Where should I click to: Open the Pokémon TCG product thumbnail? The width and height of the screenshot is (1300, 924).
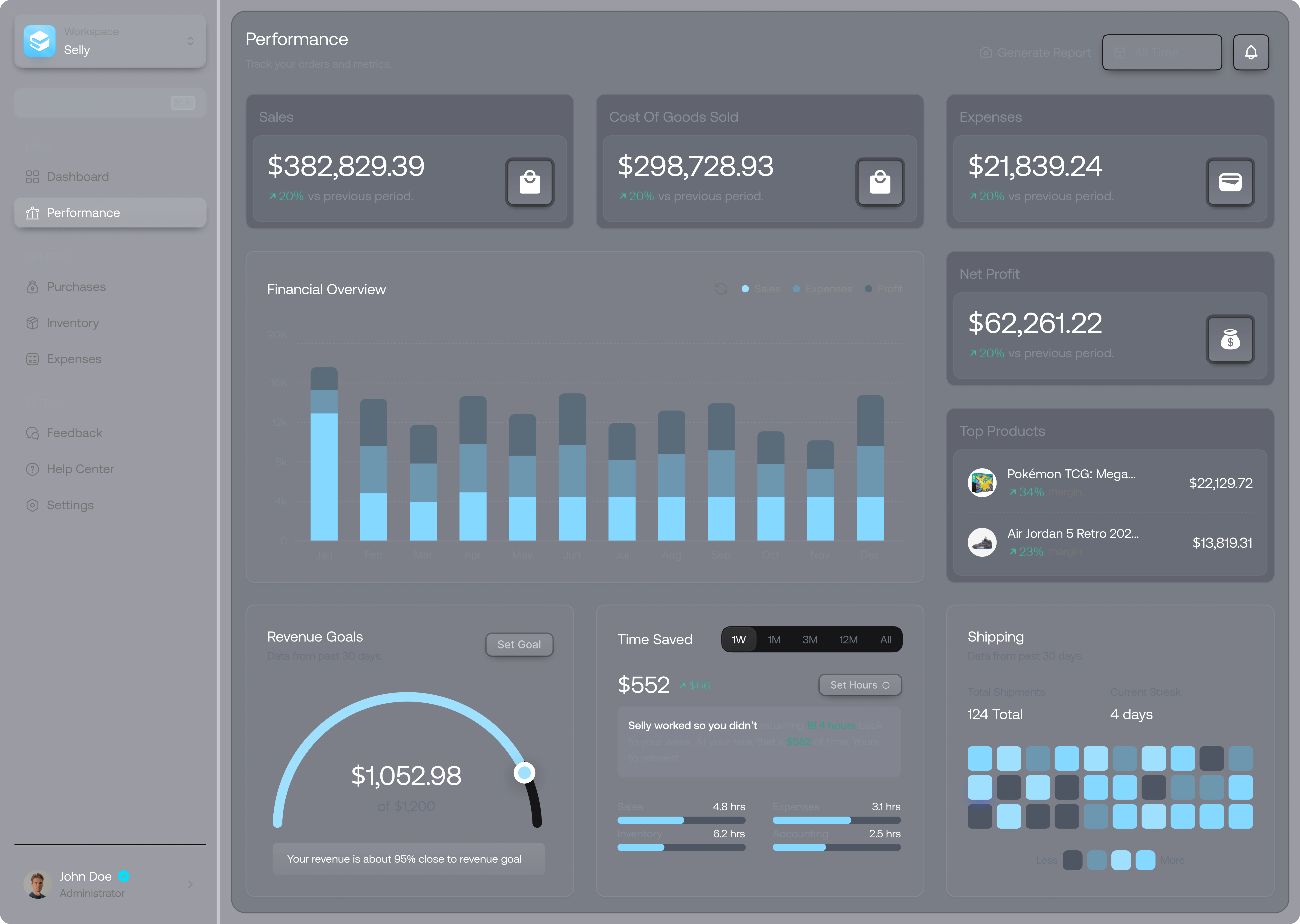tap(982, 483)
